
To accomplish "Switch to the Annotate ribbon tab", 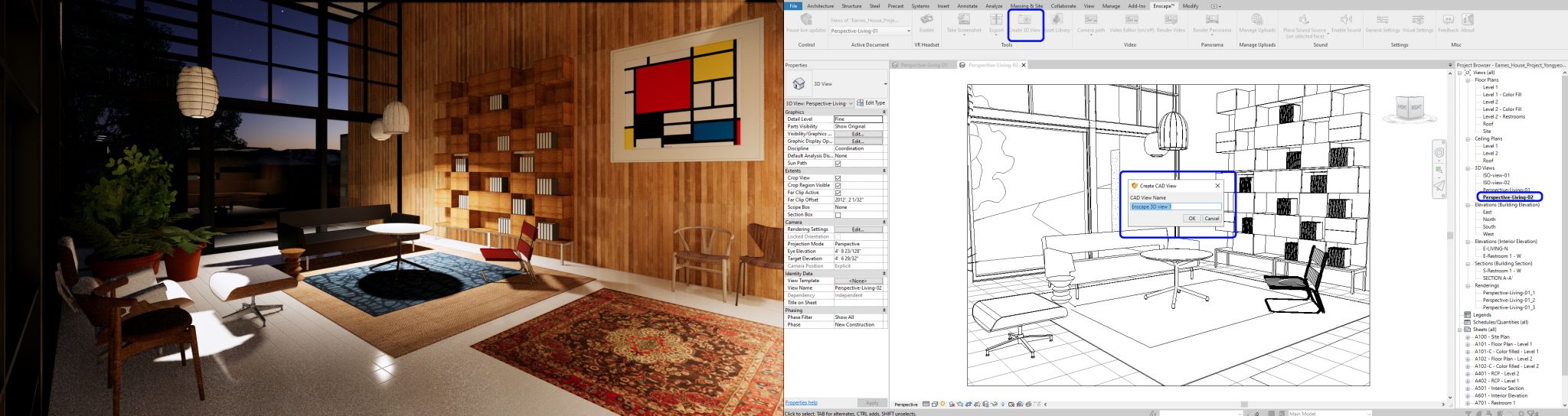I will [x=968, y=6].
